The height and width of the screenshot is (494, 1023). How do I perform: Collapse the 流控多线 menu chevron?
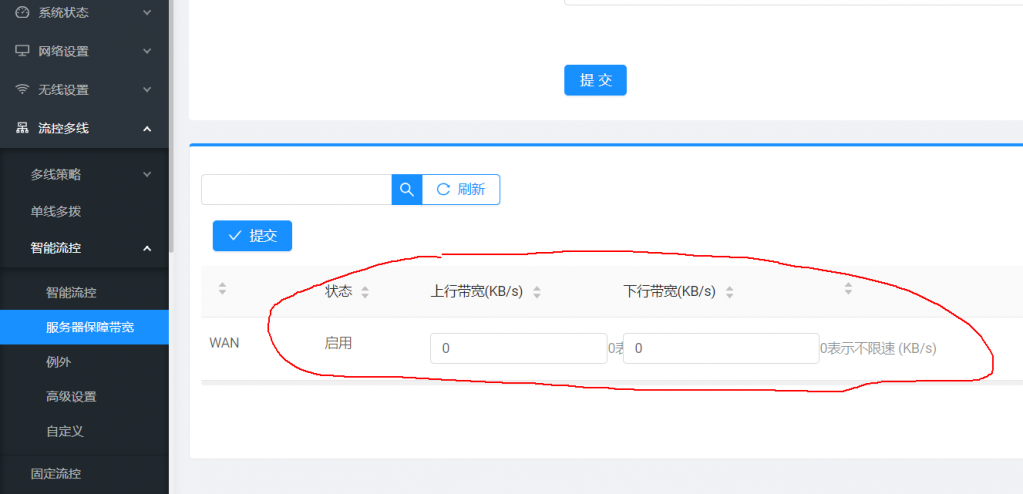147,129
